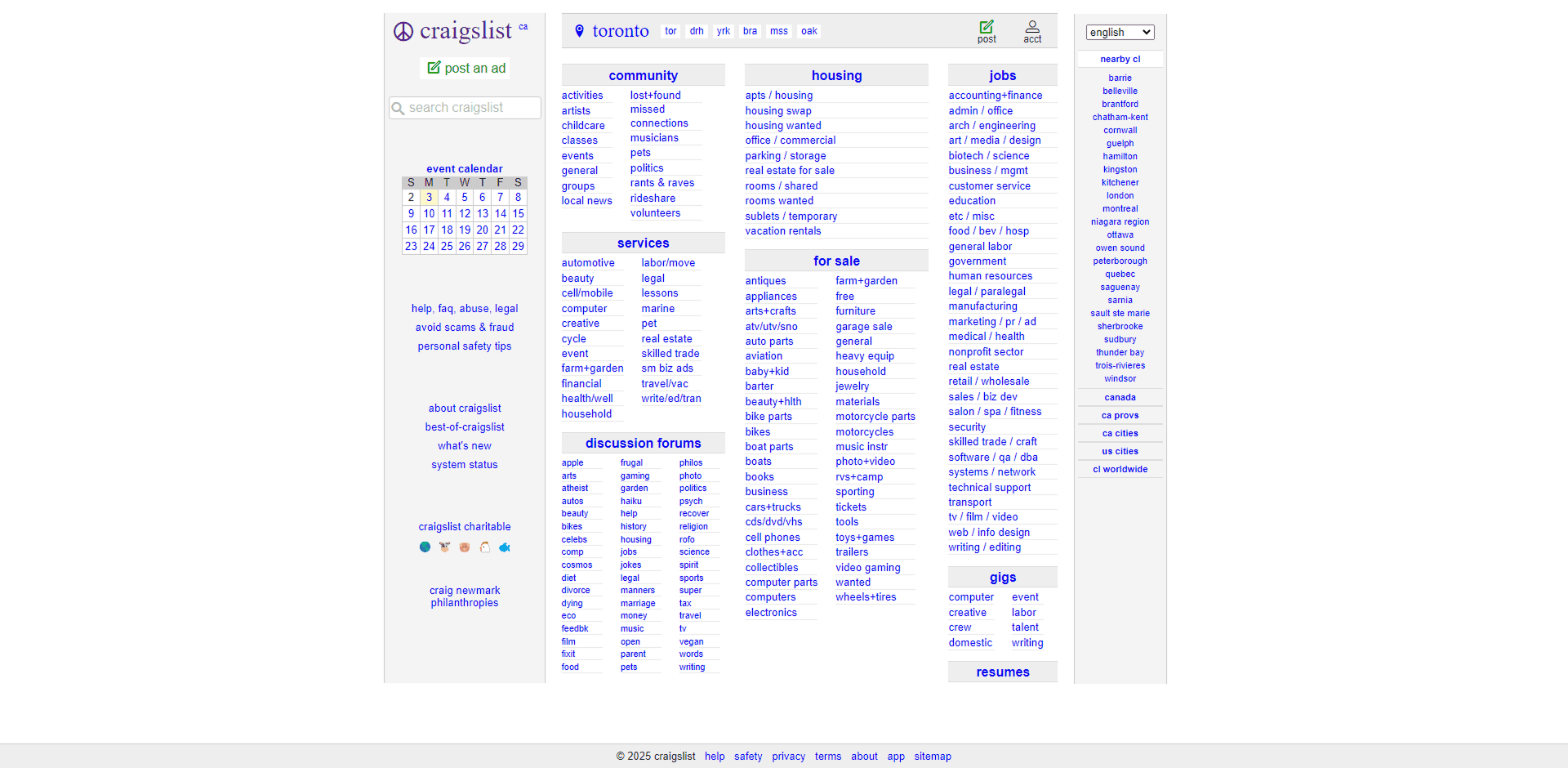Open the jobs section heading
Viewport: 1568px width, 768px height.
tap(1002, 75)
